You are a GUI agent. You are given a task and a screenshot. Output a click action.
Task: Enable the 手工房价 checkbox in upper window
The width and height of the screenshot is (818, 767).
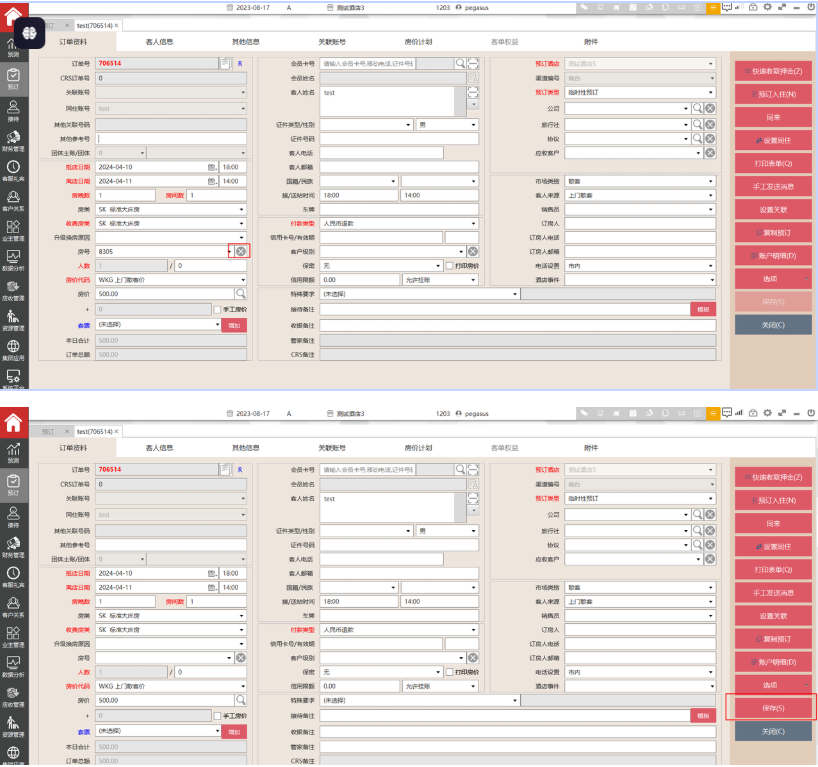[x=217, y=310]
